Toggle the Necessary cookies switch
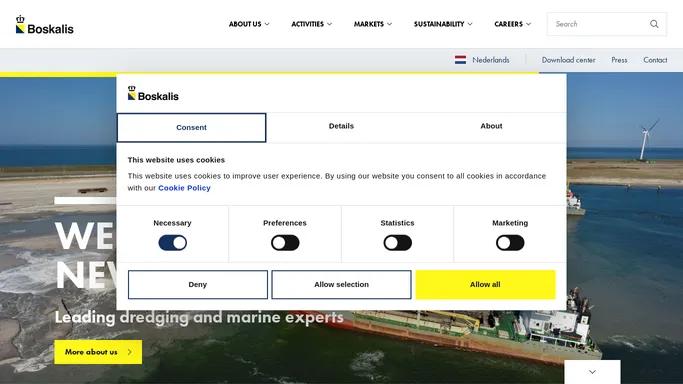The image size is (683, 384). coord(172,243)
